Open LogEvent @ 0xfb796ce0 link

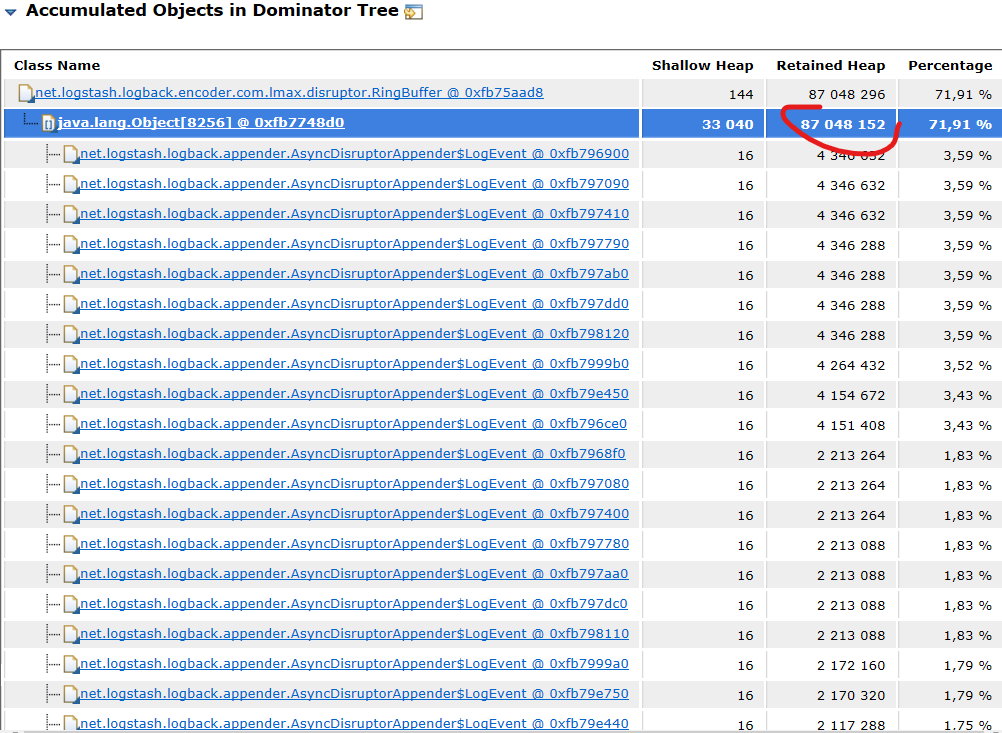point(353,424)
